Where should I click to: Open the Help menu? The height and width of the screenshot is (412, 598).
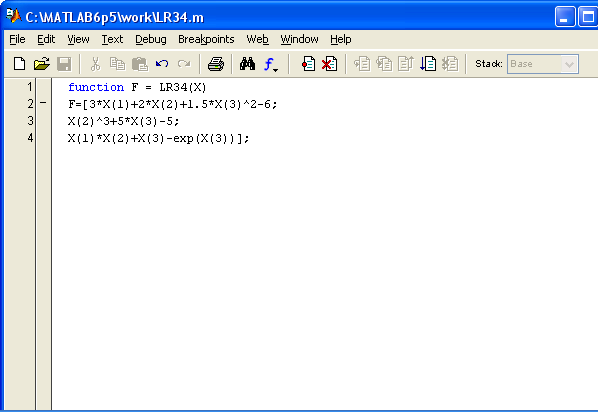pos(341,39)
